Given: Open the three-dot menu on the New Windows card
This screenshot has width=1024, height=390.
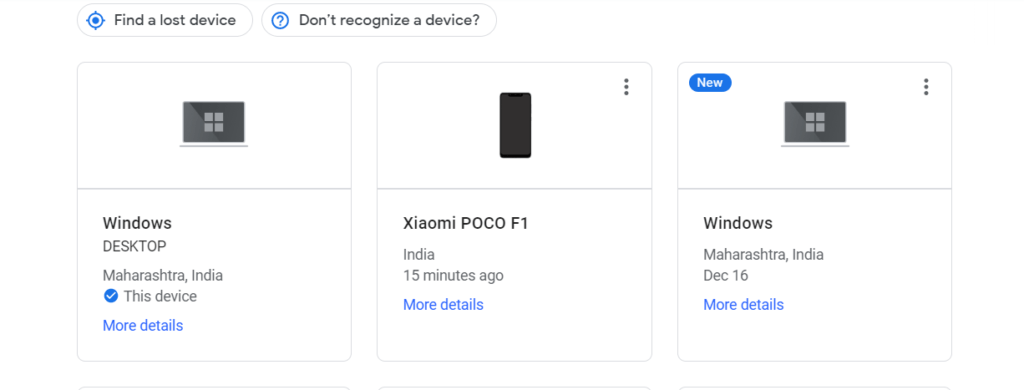Looking at the screenshot, I should [925, 87].
